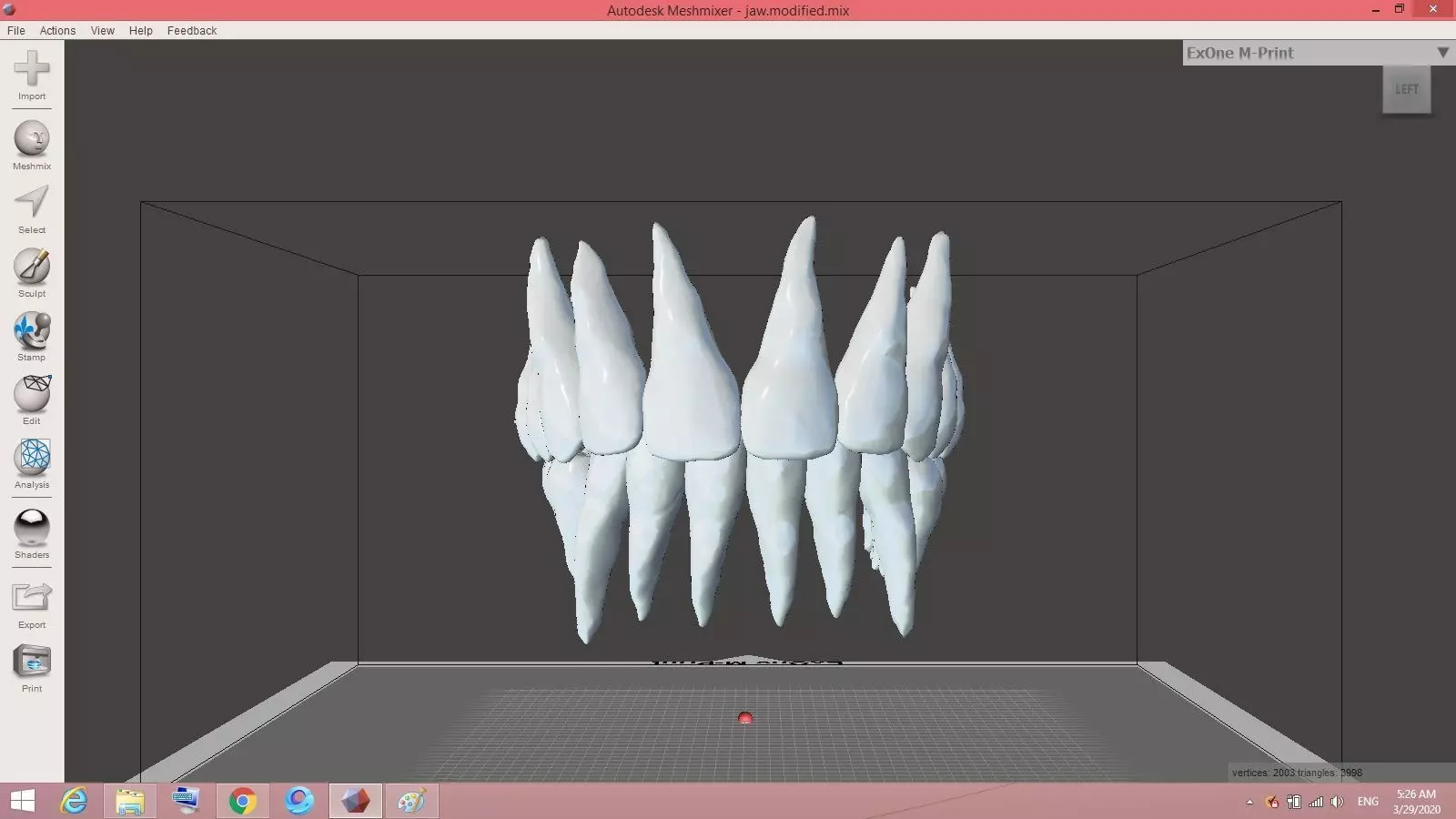This screenshot has height=819, width=1456.
Task: Open the Windows Start button
Action: [x=23, y=801]
